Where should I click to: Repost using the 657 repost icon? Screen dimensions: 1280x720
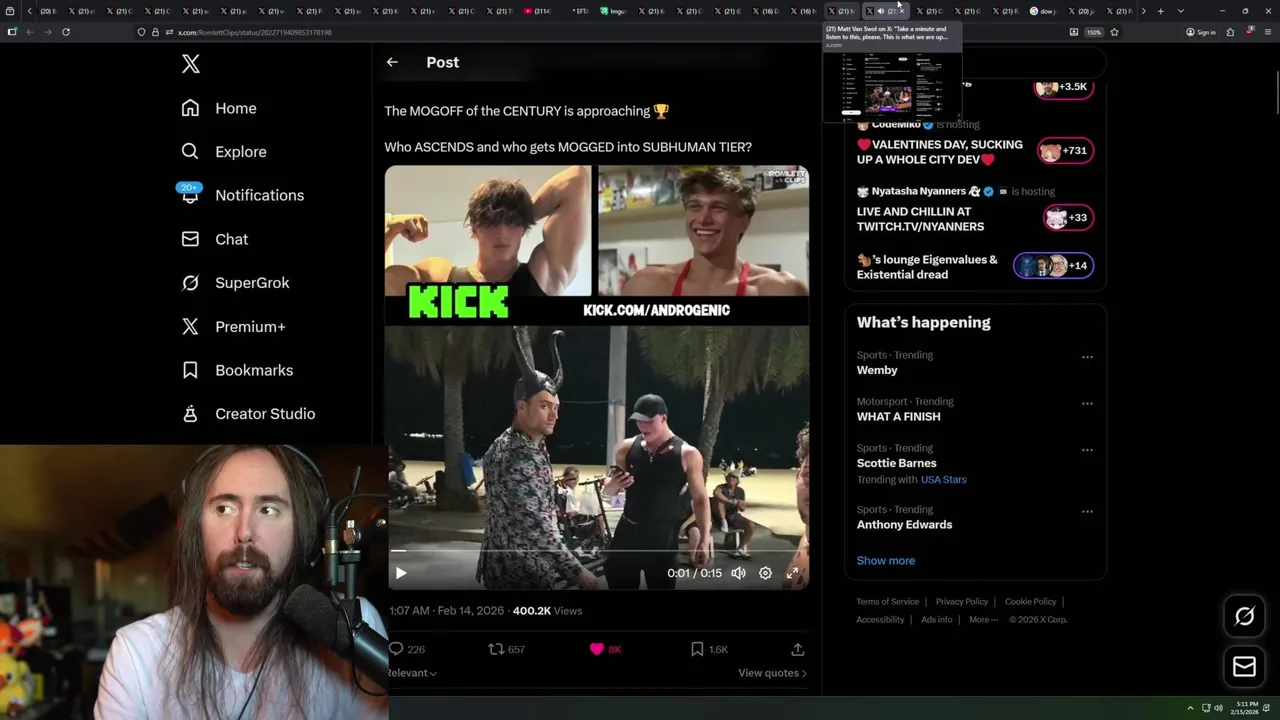tap(496, 649)
